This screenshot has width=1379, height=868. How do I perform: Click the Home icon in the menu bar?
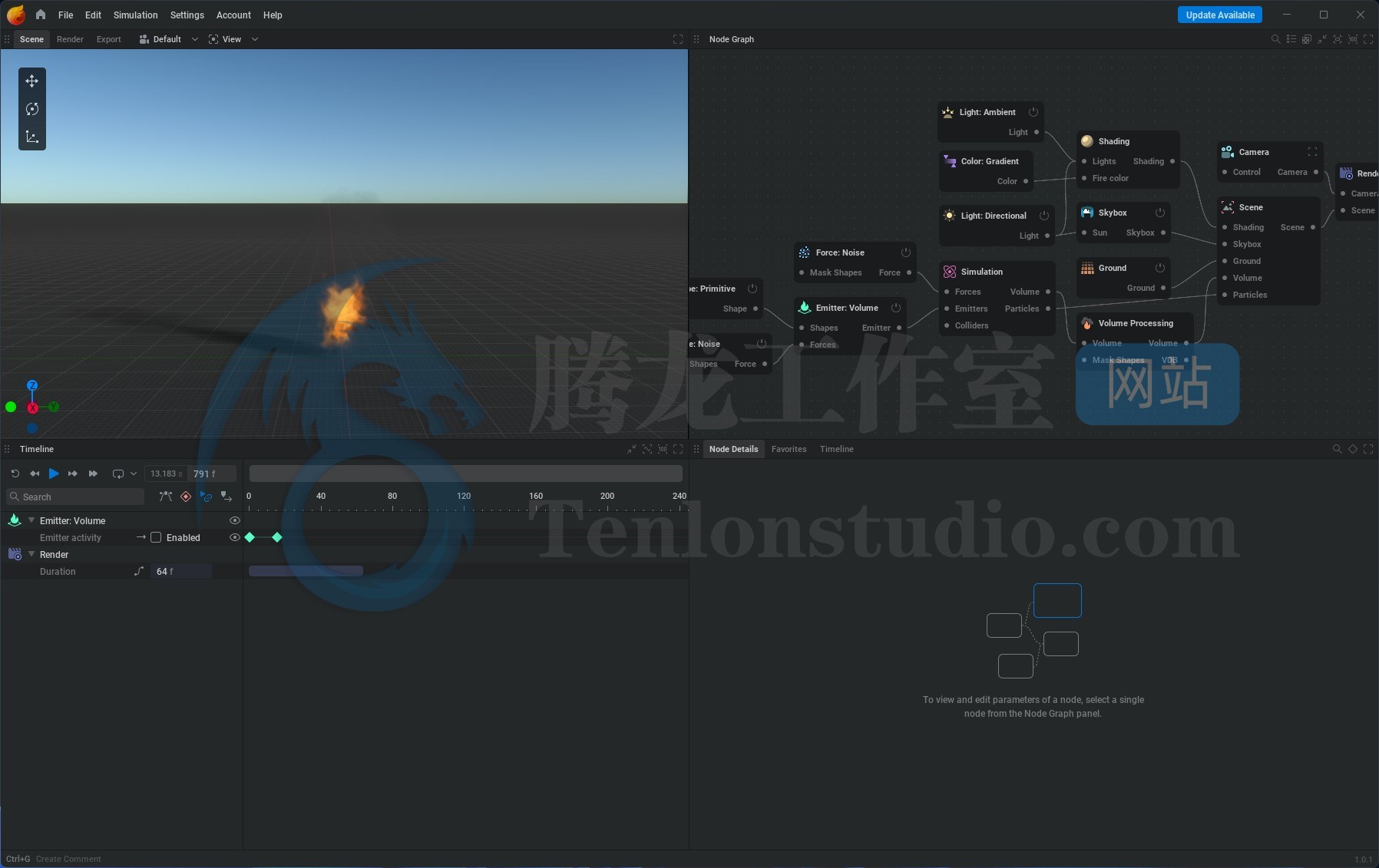[x=41, y=15]
